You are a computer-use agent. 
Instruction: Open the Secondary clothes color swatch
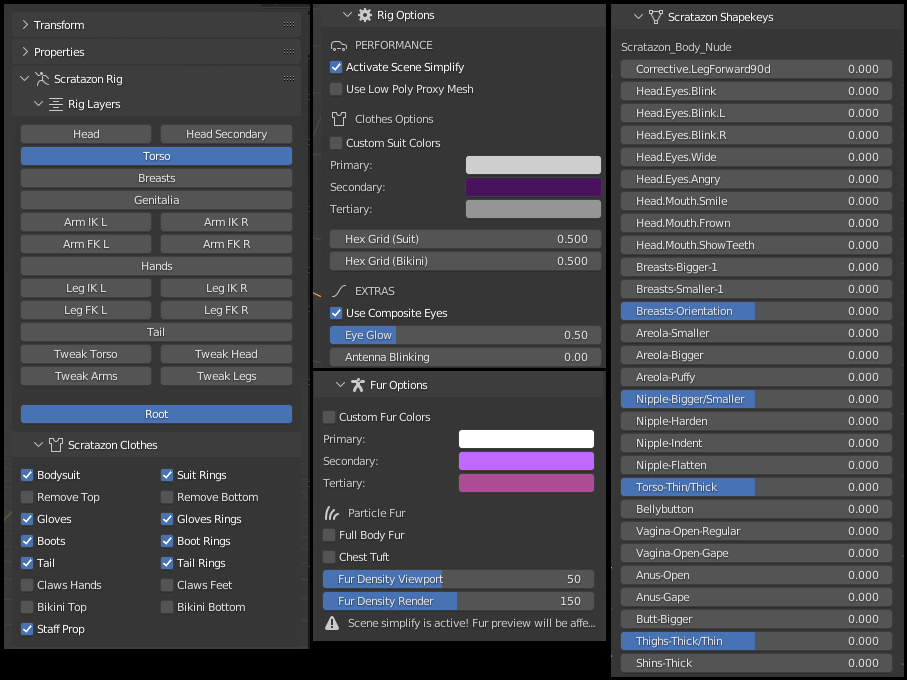coord(533,187)
